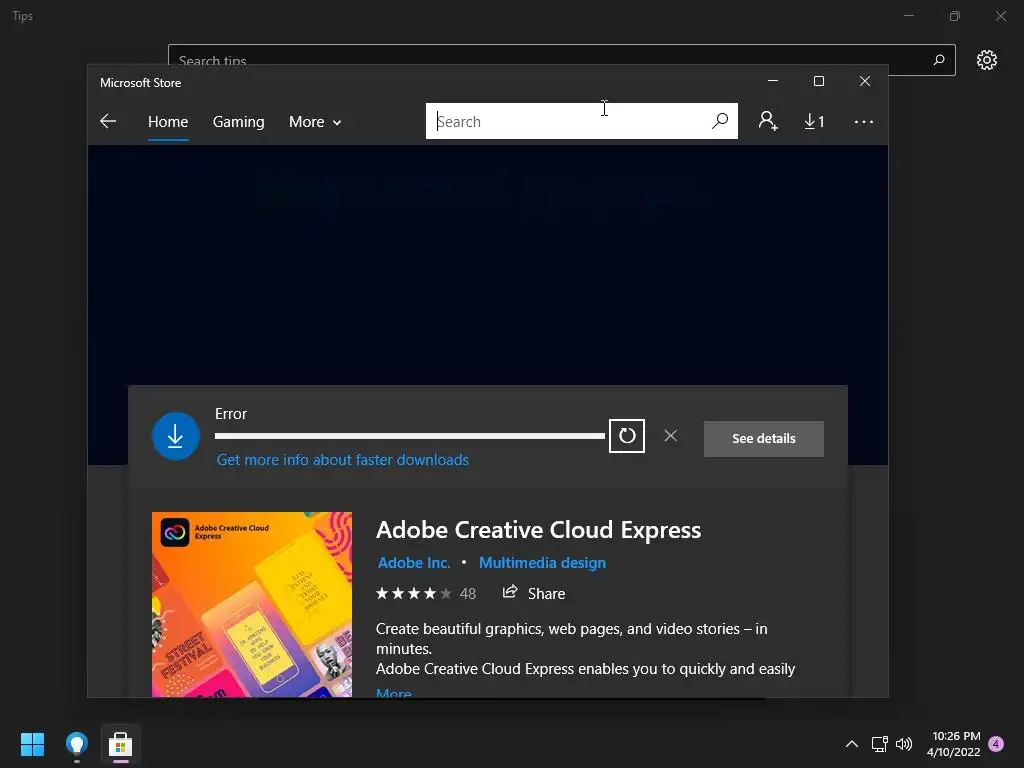Viewport: 1024px width, 768px height.
Task: Open the Adobe Inc. publisher link
Action: pos(413,562)
